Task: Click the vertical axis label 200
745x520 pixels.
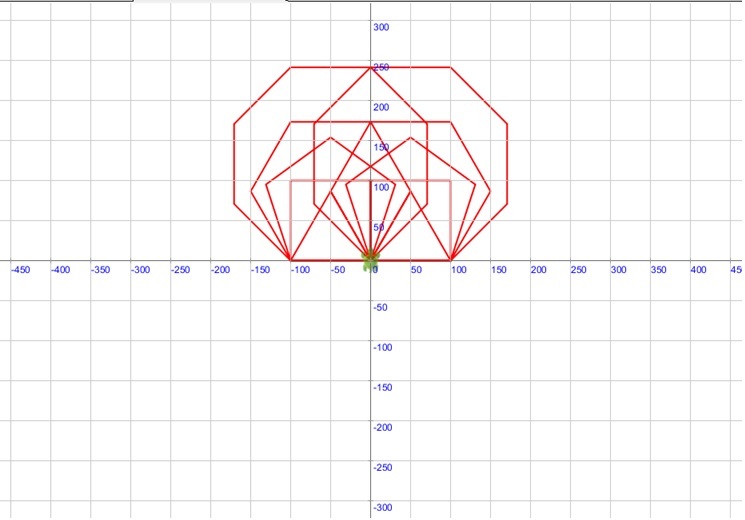Action: [381, 107]
